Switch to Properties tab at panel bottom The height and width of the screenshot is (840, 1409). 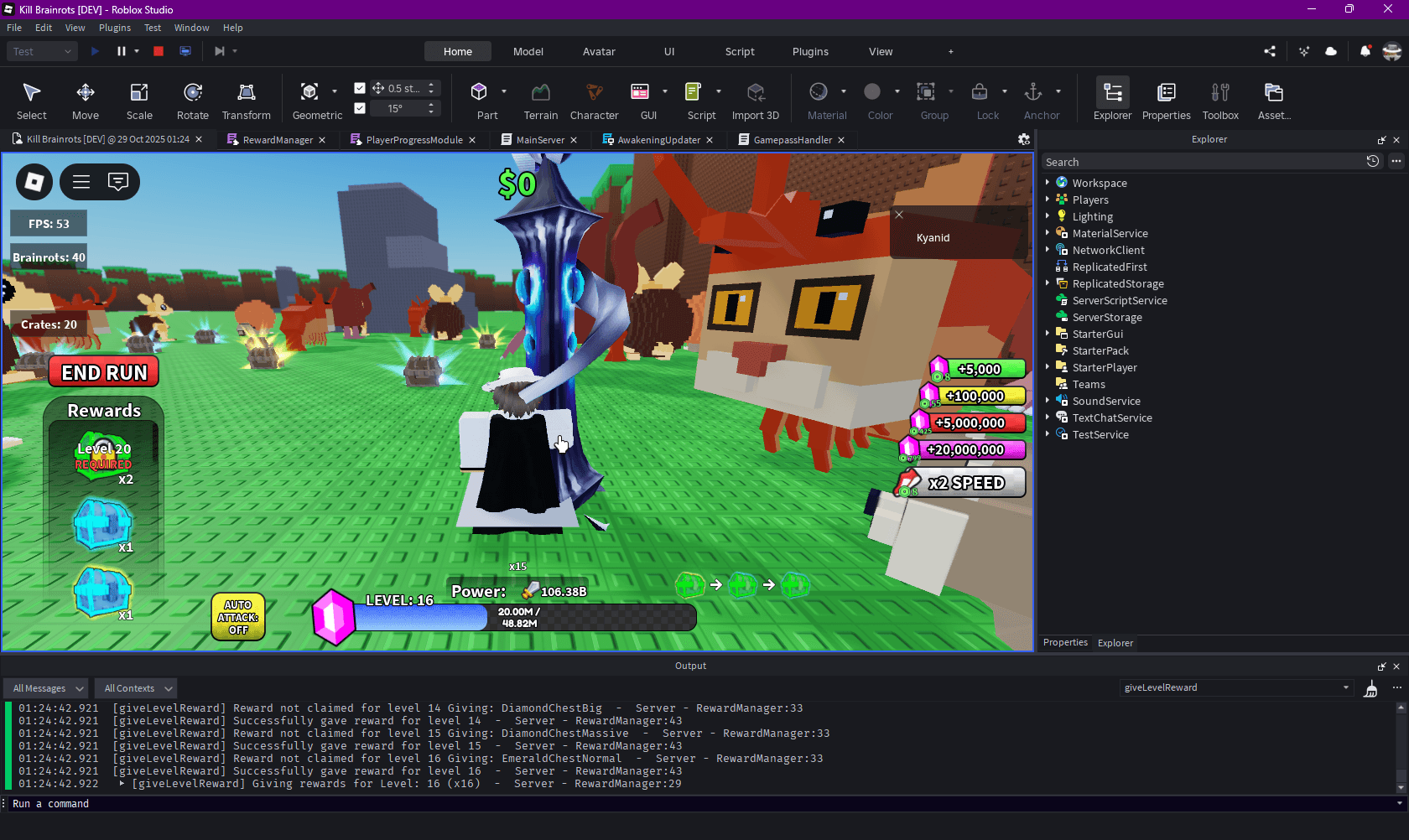coord(1065,642)
